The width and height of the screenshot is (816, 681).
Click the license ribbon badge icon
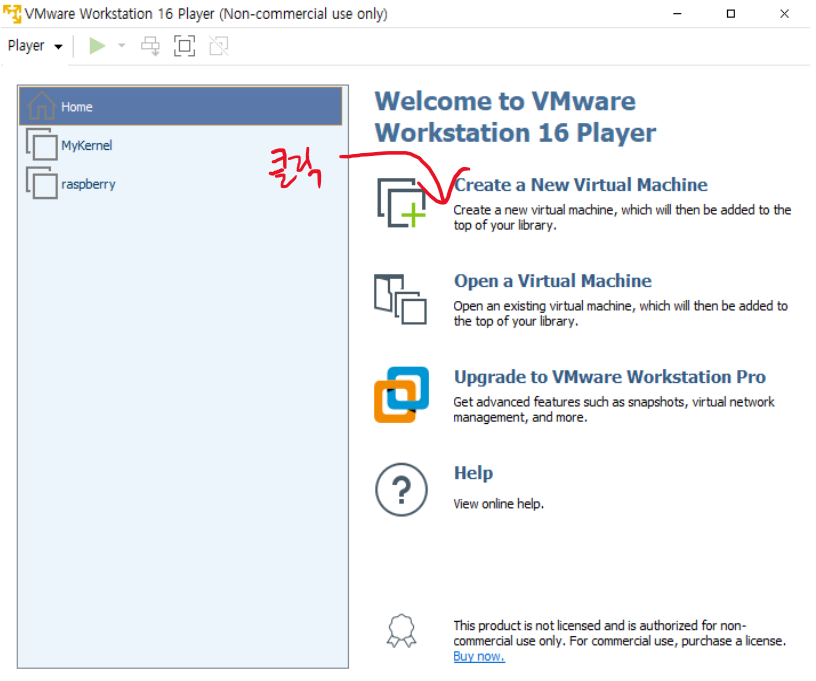[401, 631]
